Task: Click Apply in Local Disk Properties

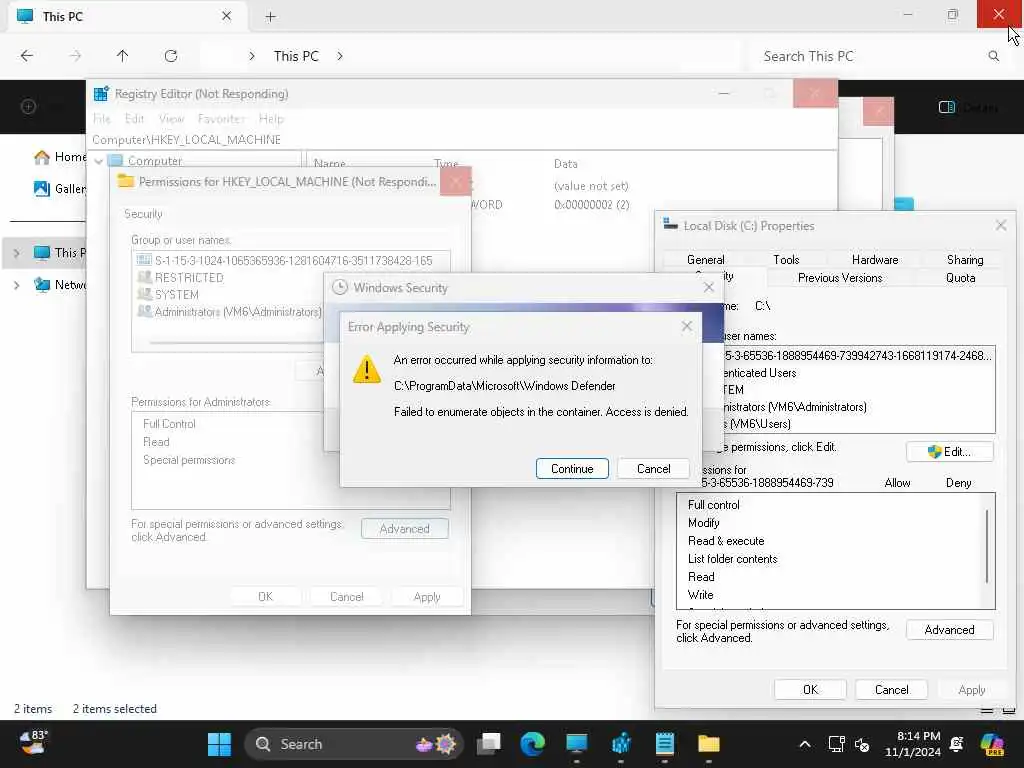Action: [x=971, y=690]
